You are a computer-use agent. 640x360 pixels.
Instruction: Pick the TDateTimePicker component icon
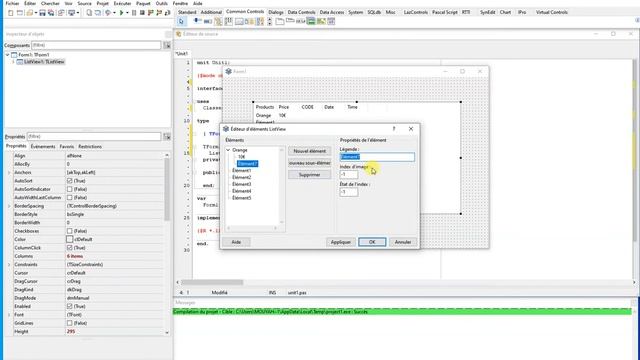331,21
